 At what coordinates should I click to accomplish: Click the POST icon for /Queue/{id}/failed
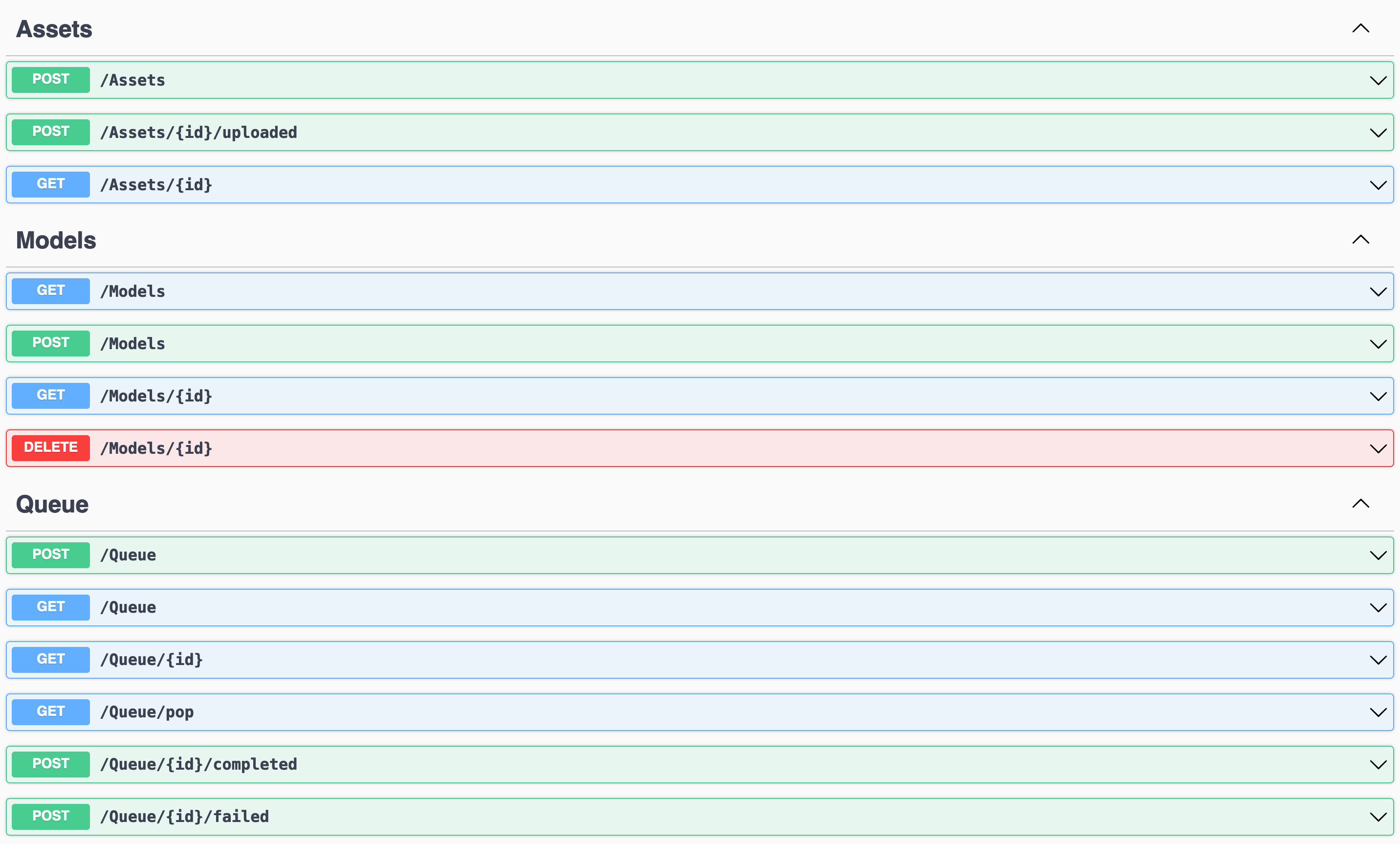point(51,816)
